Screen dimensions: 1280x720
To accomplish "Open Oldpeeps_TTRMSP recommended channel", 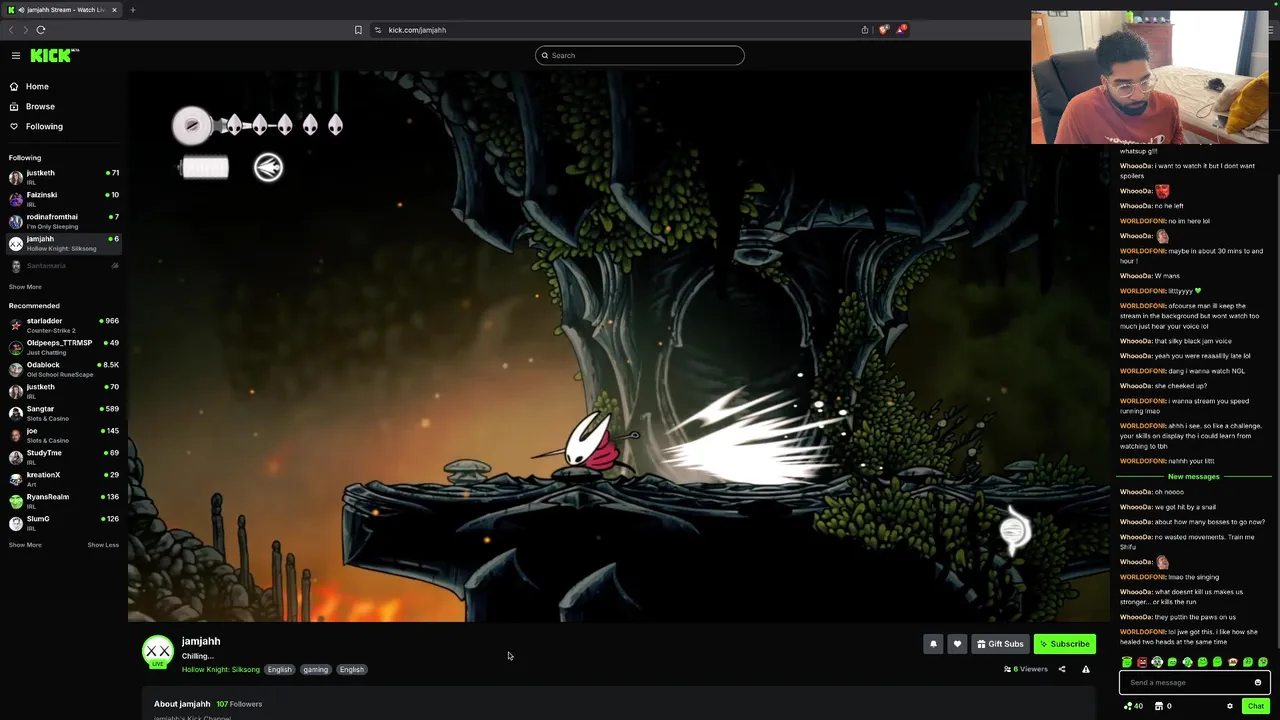I will 63,347.
